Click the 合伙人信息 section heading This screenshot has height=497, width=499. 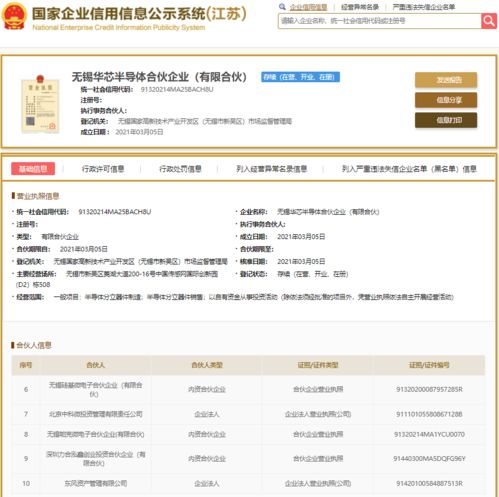34,345
